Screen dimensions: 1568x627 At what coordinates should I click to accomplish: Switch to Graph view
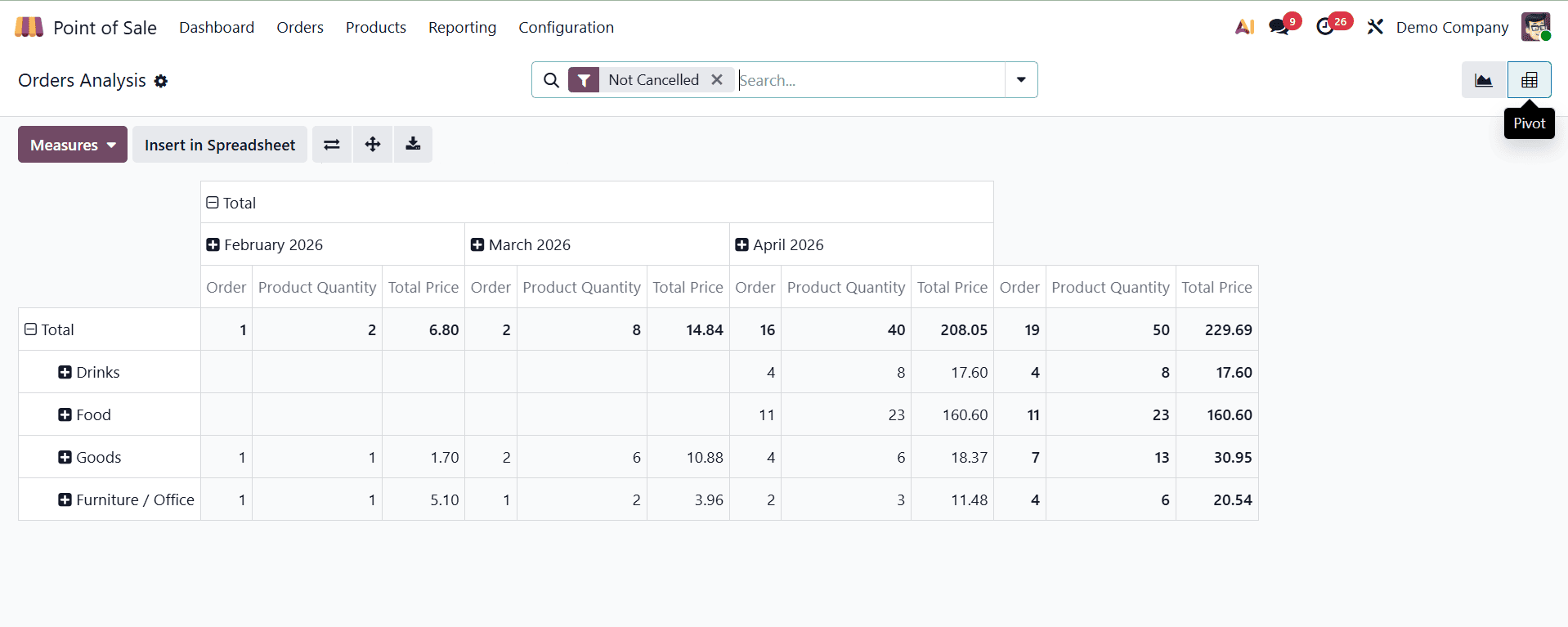[1484, 80]
